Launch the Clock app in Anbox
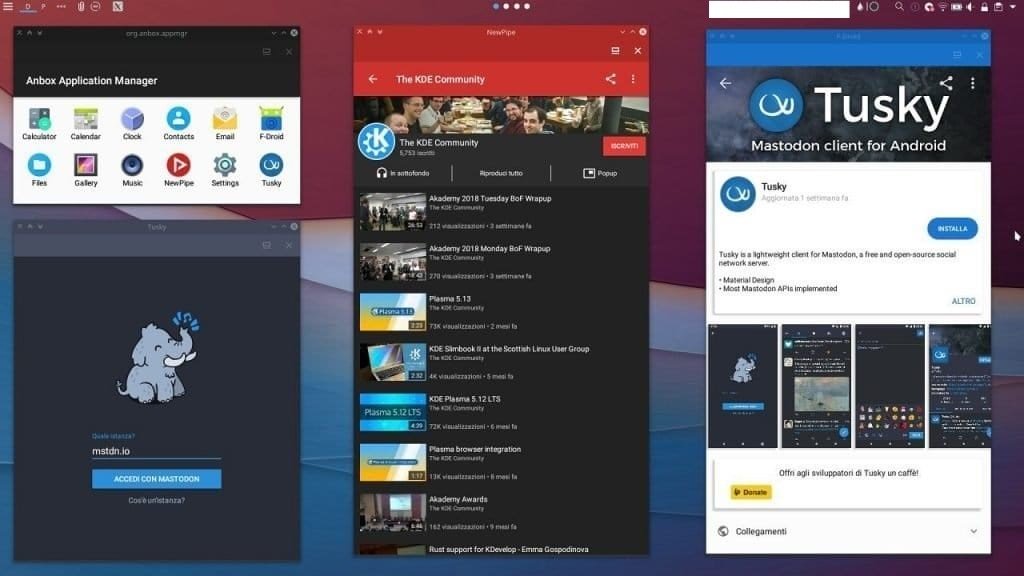This screenshot has width=1024, height=576. pos(132,123)
